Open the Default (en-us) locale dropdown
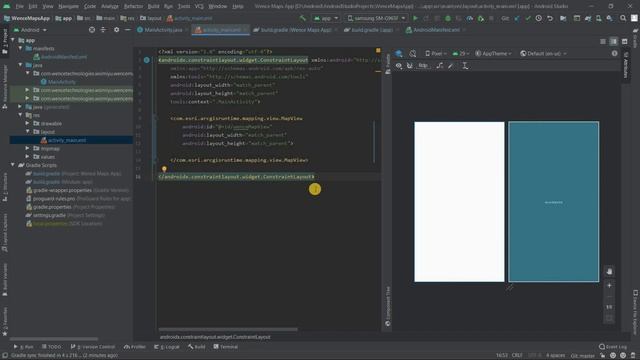 pyautogui.click(x=543, y=53)
